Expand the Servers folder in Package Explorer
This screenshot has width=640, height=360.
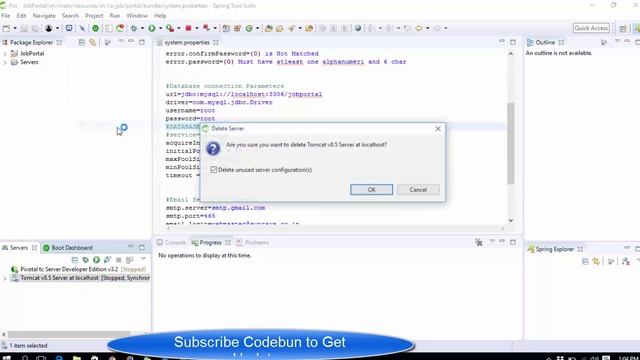tap(5, 62)
